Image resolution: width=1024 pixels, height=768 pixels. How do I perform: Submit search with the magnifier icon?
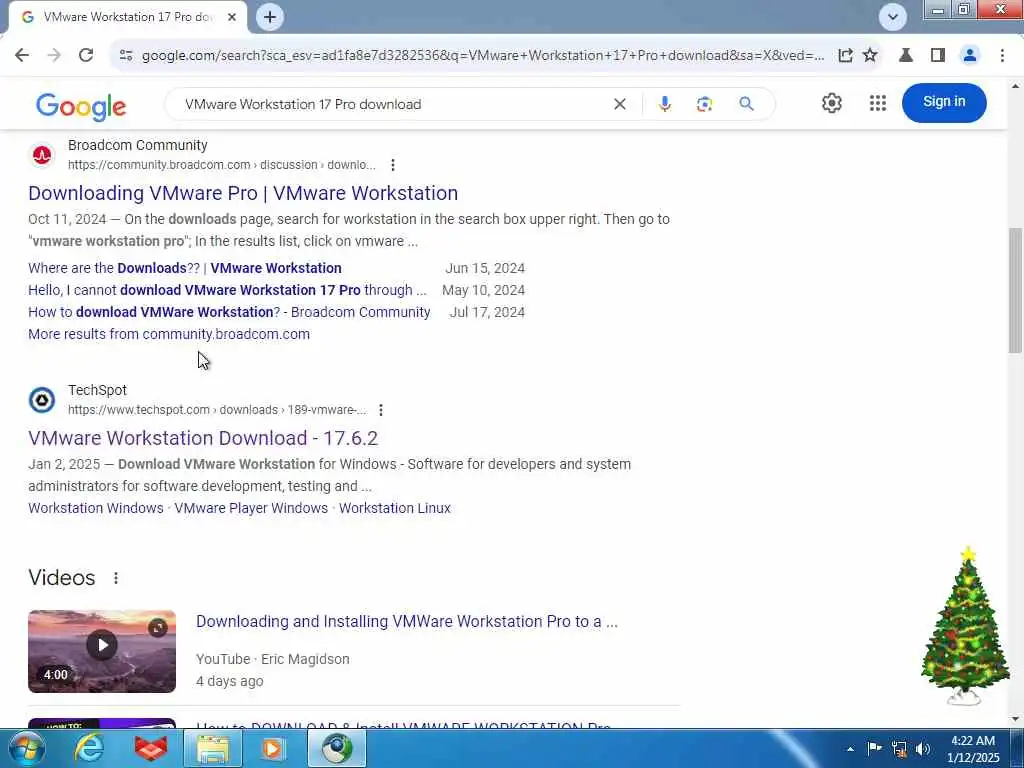[x=746, y=104]
